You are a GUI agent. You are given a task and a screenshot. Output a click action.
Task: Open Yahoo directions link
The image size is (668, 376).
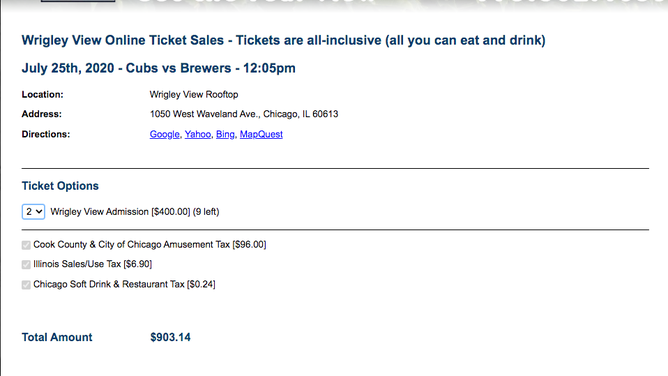tap(198, 134)
